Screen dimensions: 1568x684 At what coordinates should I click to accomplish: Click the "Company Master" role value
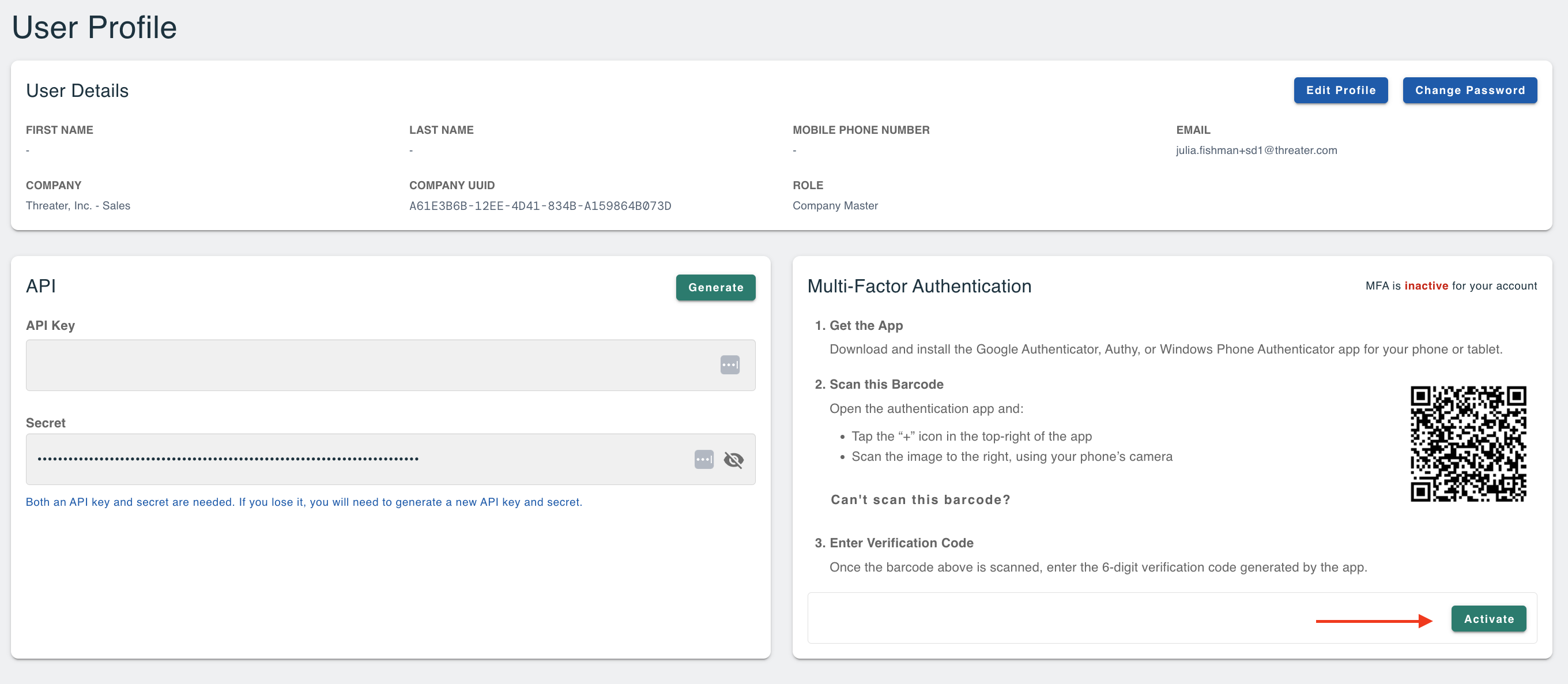click(835, 206)
